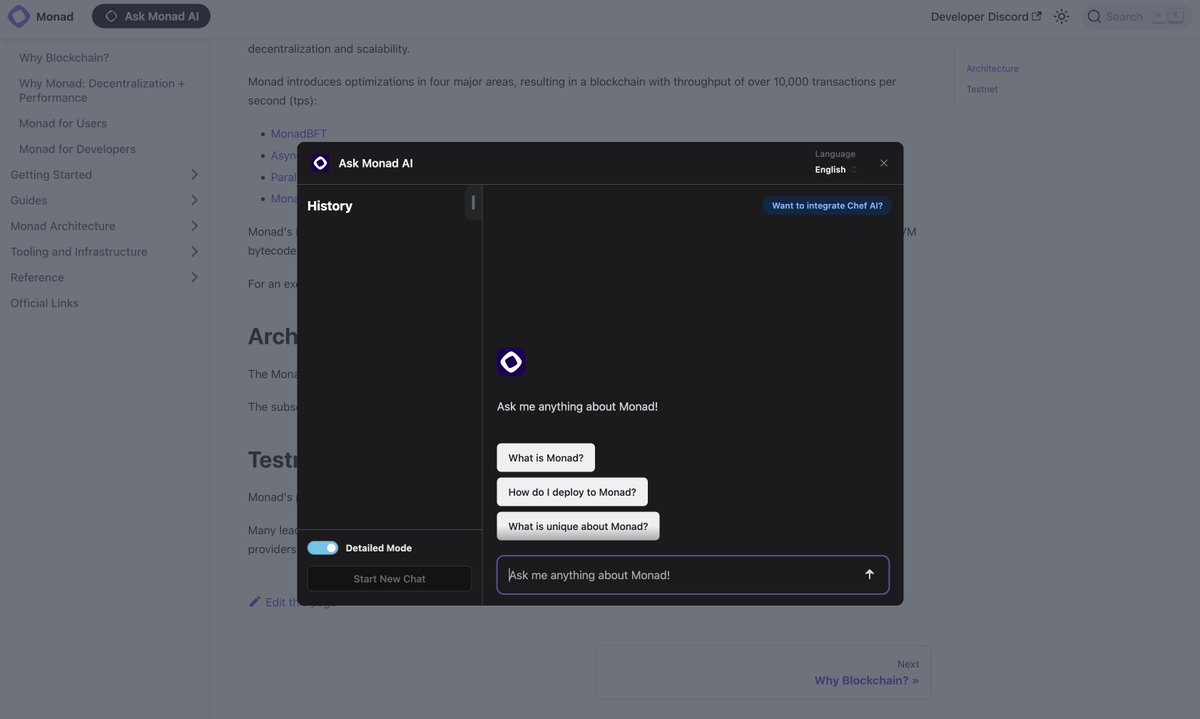The width and height of the screenshot is (1200, 719).
Task: Expand the Guides section chevron
Action: (x=194, y=201)
